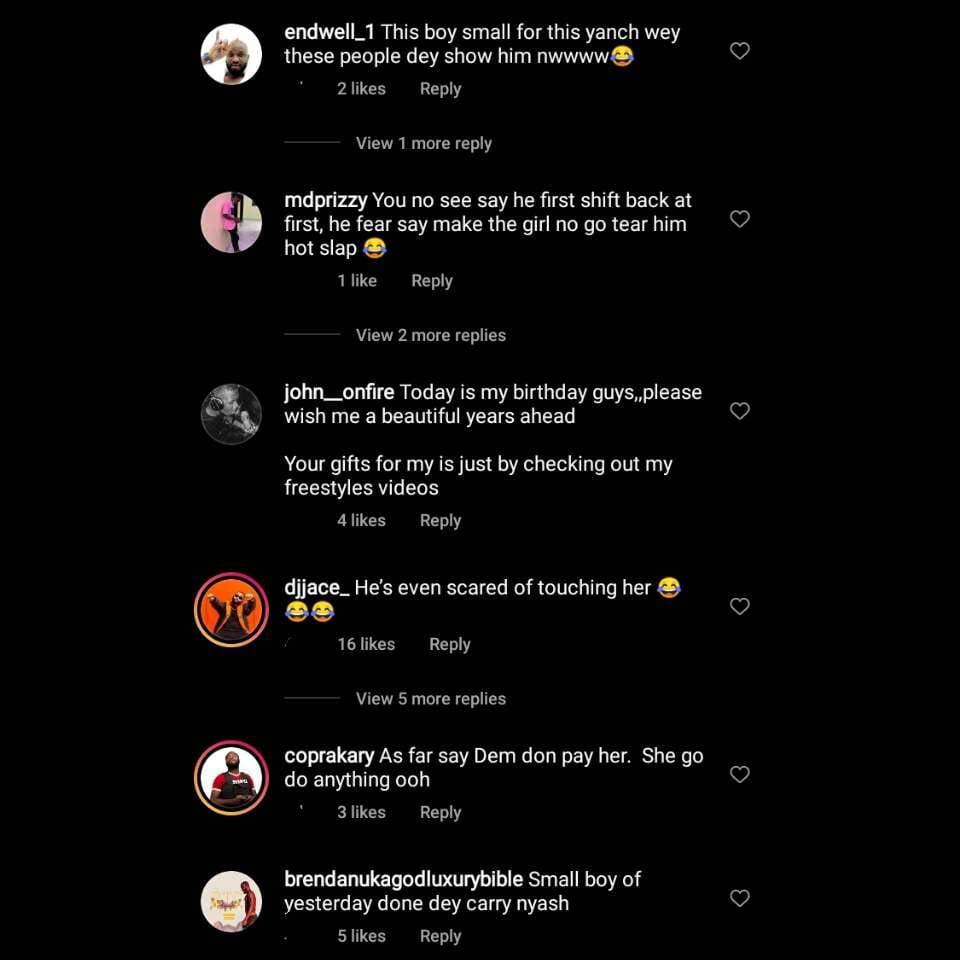Tap the heart on mdprizzy's comment
Viewport: 960px width, 960px height.
(740, 219)
